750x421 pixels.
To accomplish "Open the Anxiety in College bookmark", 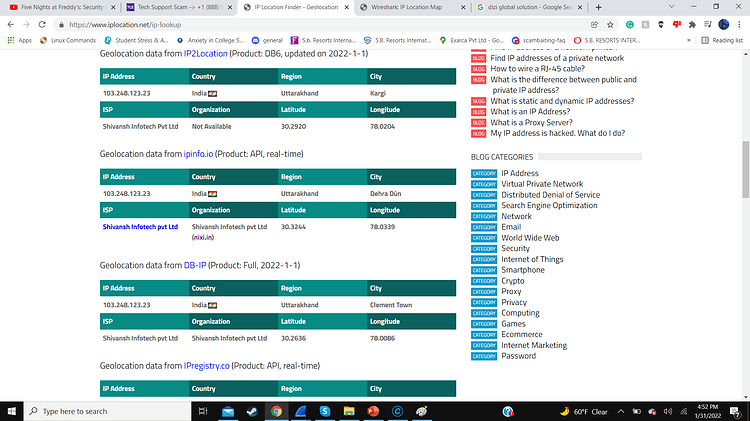I will 210,40.
